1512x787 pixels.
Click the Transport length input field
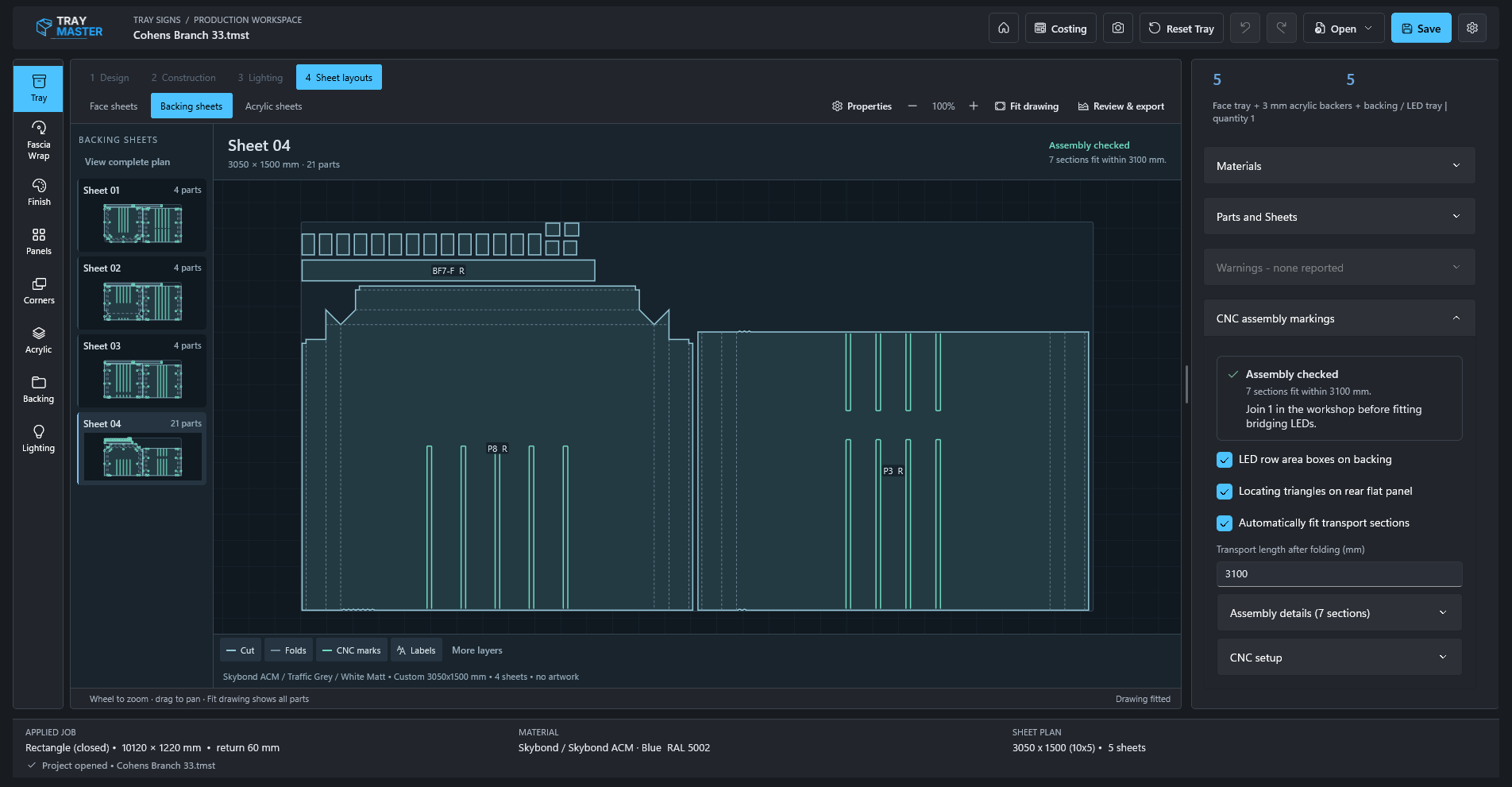[x=1339, y=573]
